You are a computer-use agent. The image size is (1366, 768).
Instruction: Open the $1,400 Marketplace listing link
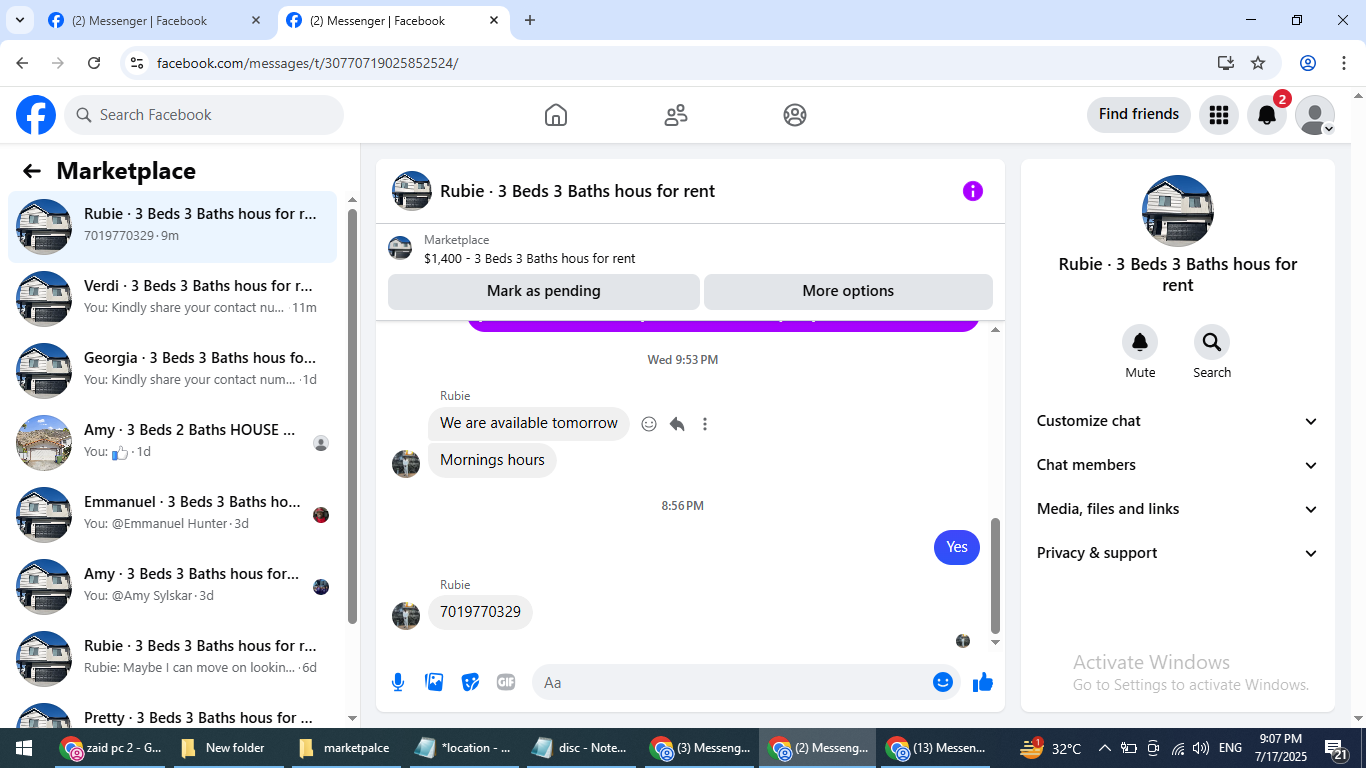tap(529, 258)
